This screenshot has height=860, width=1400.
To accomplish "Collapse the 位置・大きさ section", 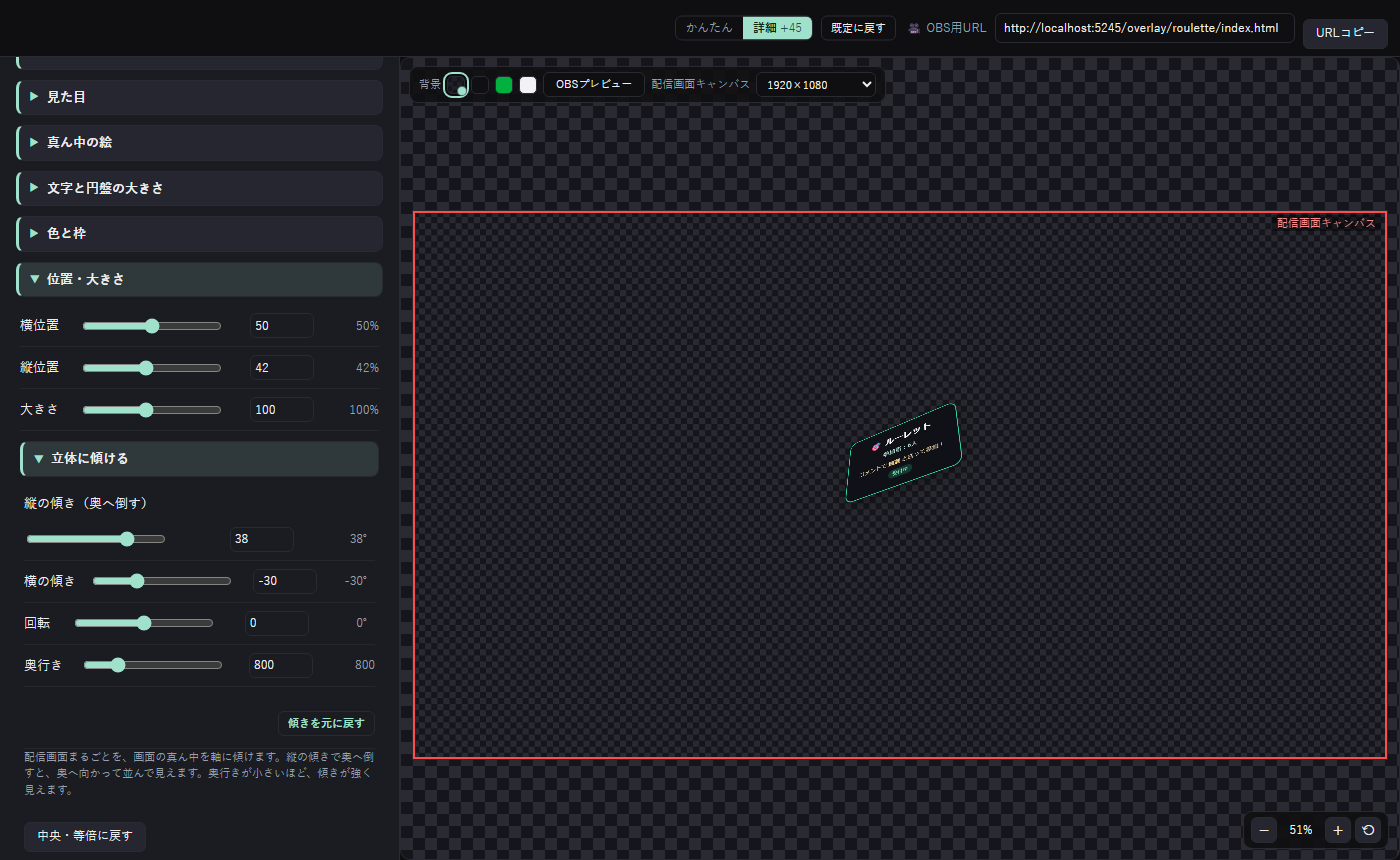I will [x=200, y=279].
